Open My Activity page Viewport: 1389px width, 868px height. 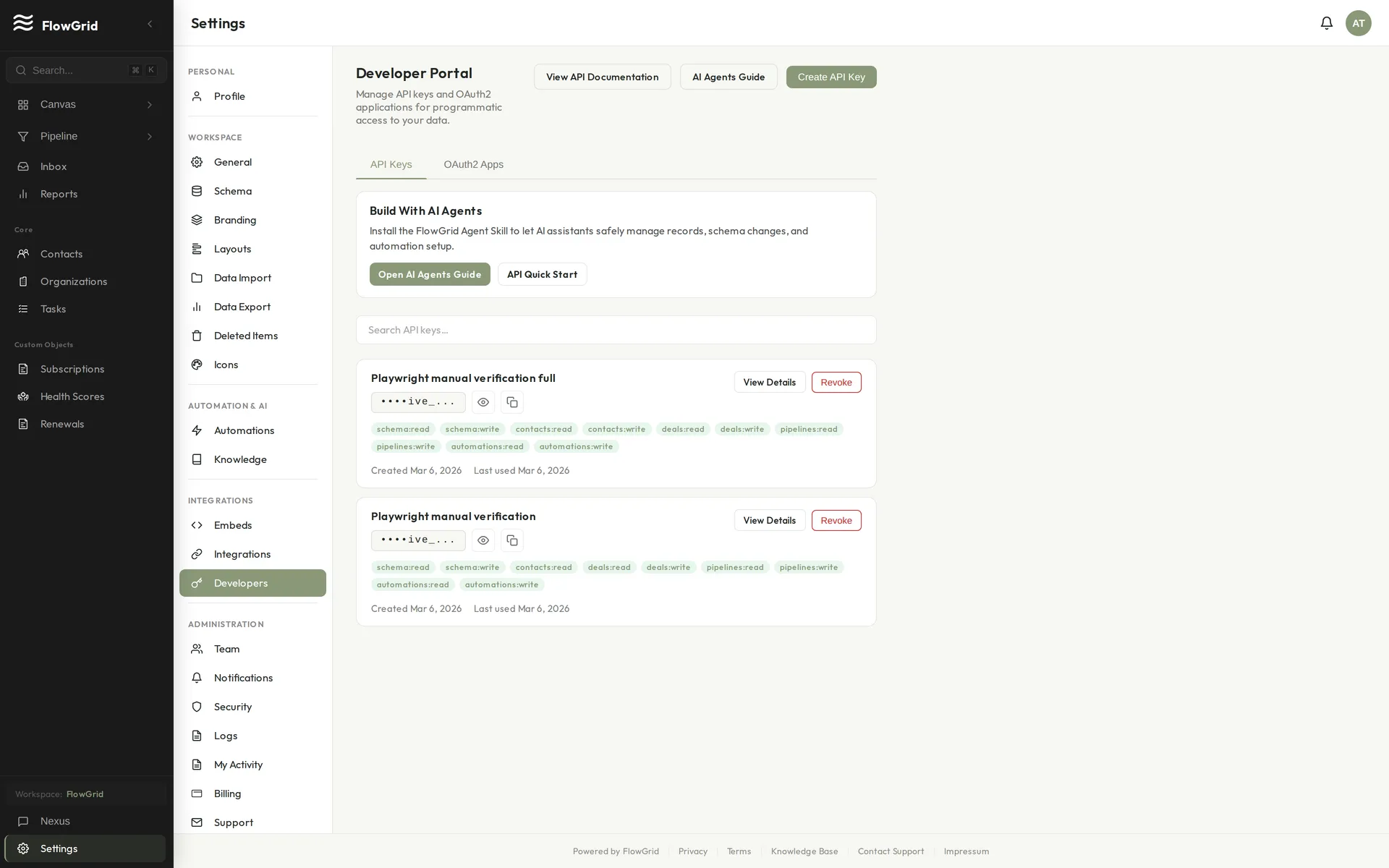[252, 765]
